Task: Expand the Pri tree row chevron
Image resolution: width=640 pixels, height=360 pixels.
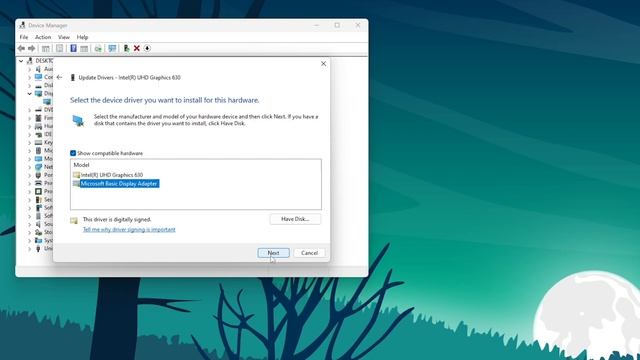Action: (29, 183)
